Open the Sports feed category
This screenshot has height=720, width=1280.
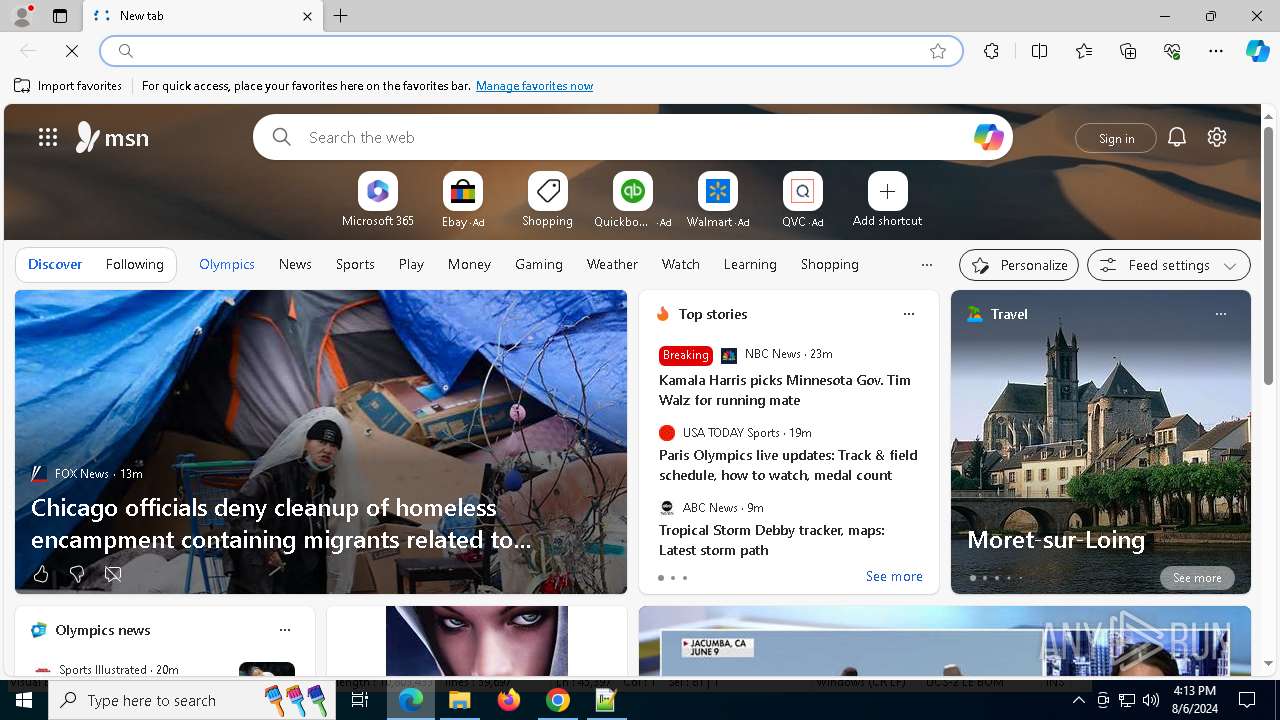pos(355,264)
